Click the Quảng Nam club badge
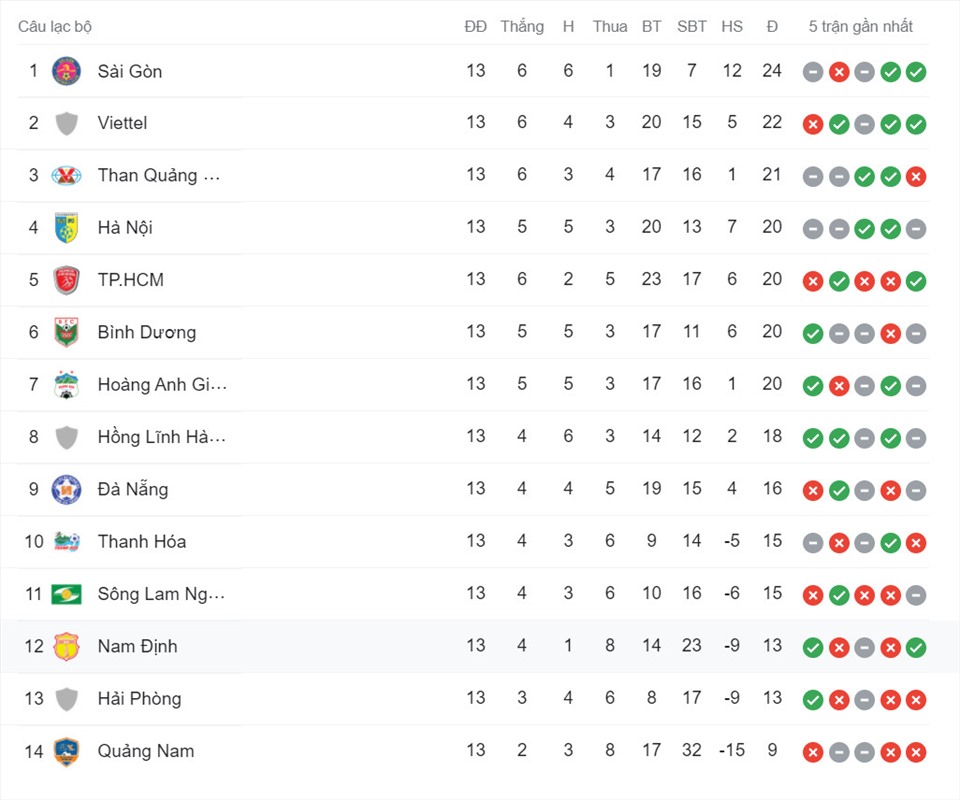960x800 pixels. click(66, 752)
